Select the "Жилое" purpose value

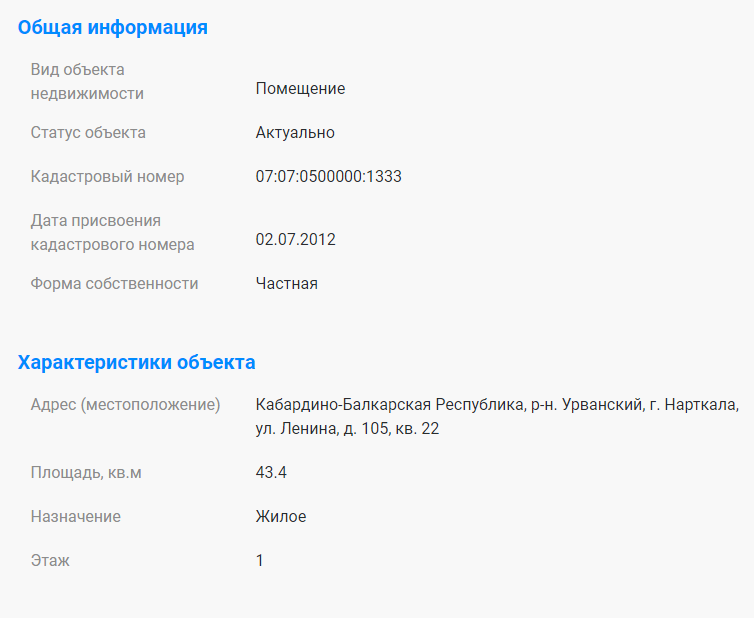point(280,516)
